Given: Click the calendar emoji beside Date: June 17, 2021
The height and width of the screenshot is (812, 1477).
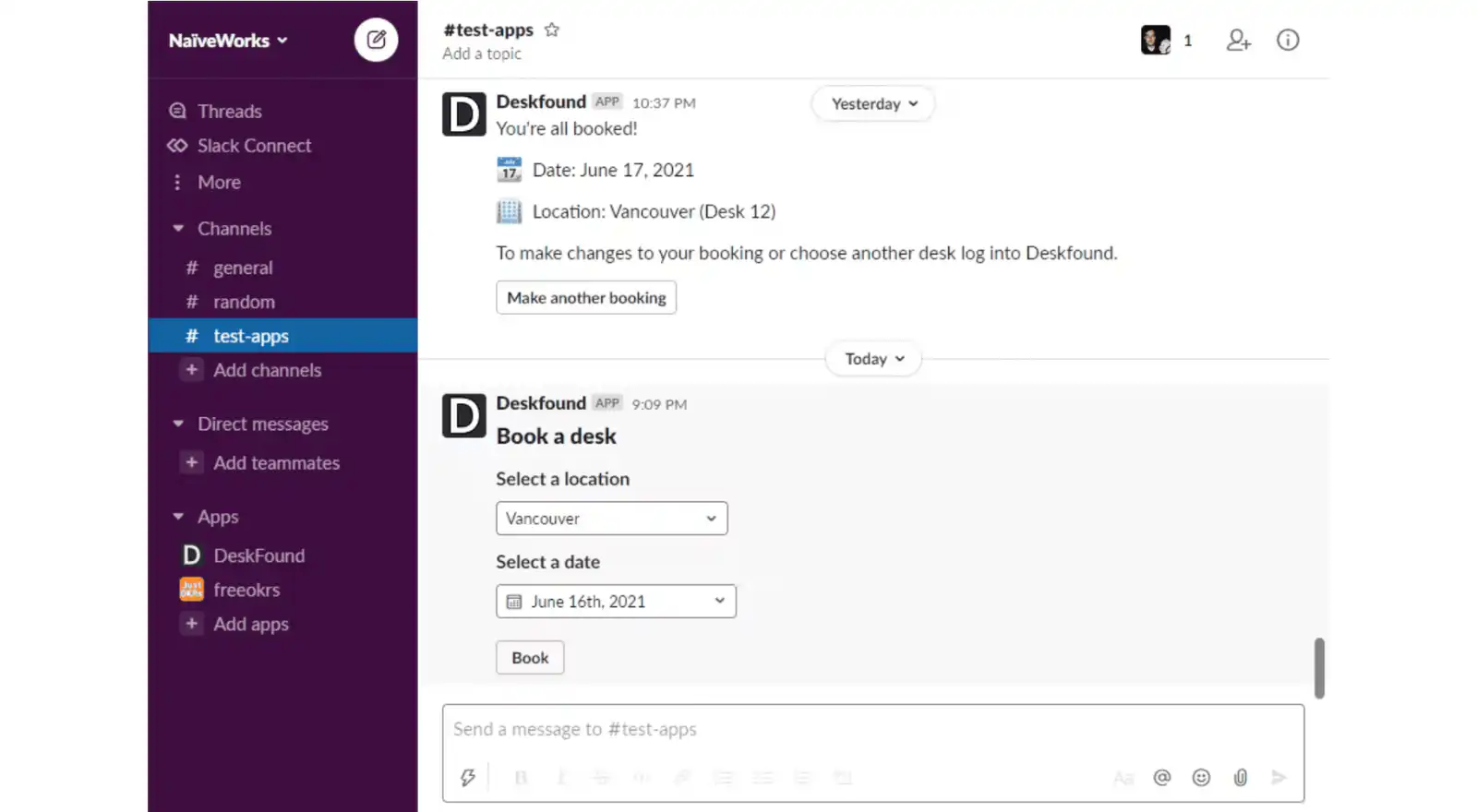Looking at the screenshot, I should 510,170.
